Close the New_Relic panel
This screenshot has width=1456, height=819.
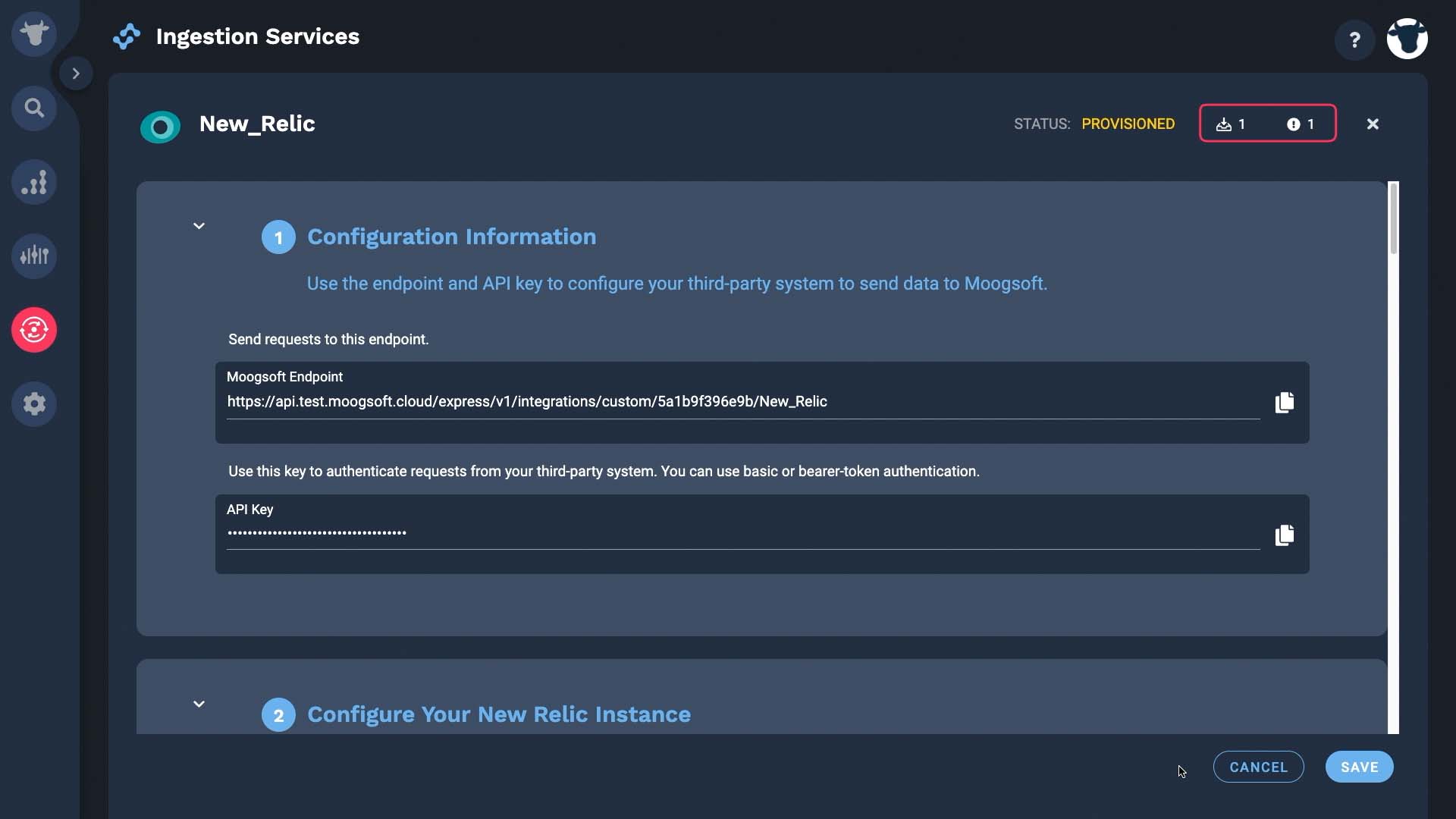click(1373, 124)
